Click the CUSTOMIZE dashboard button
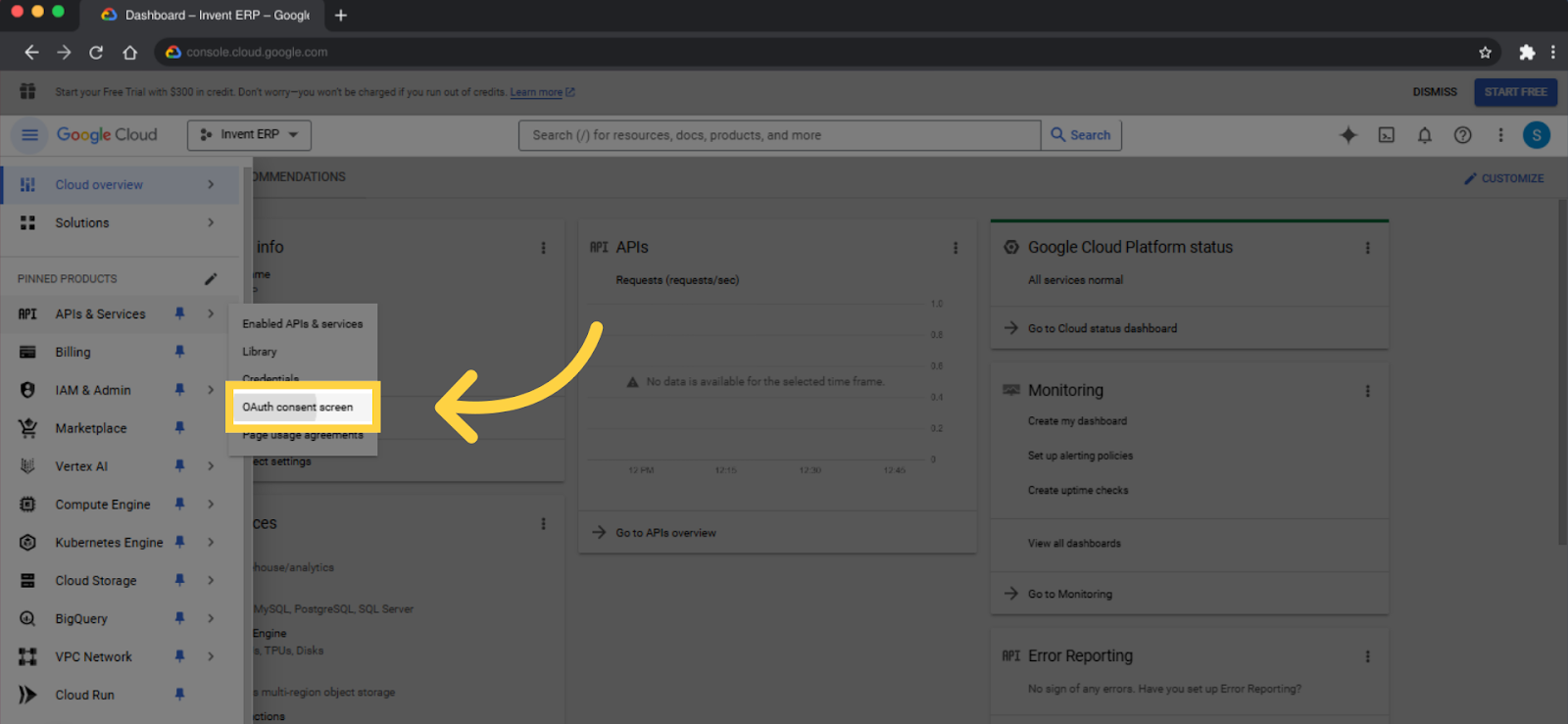1568x724 pixels. tap(1504, 178)
